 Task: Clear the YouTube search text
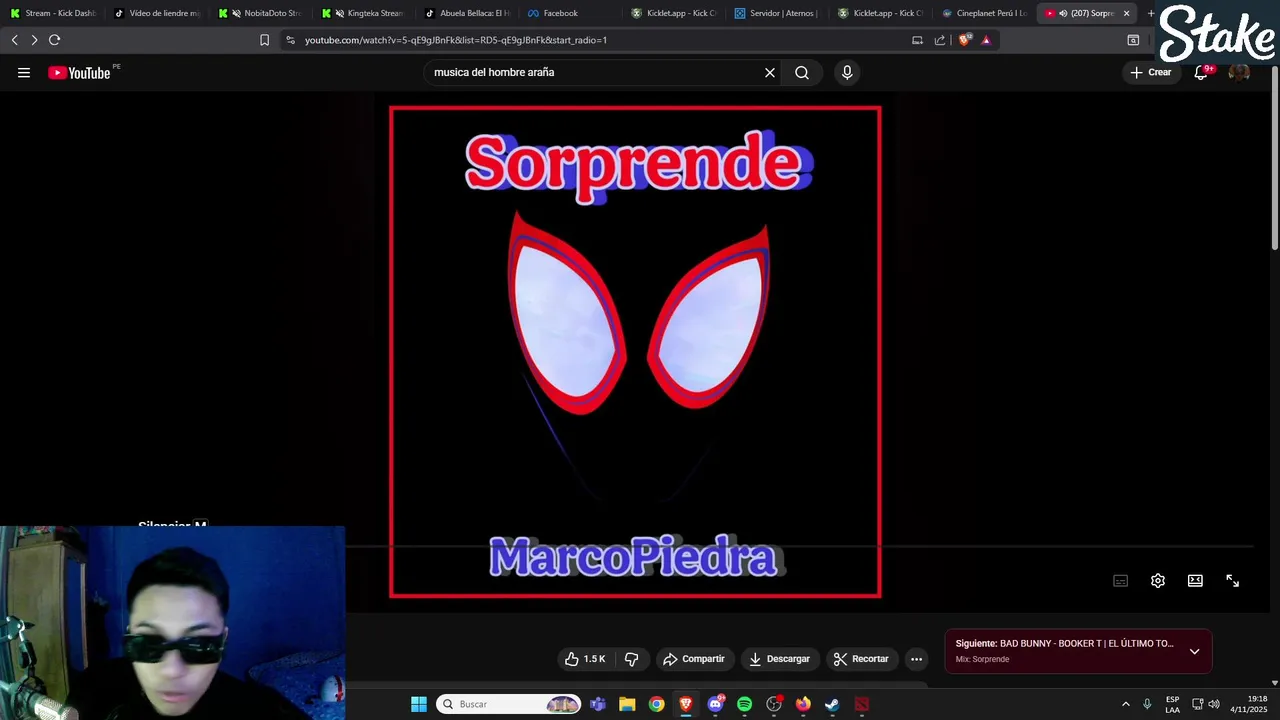(x=770, y=72)
